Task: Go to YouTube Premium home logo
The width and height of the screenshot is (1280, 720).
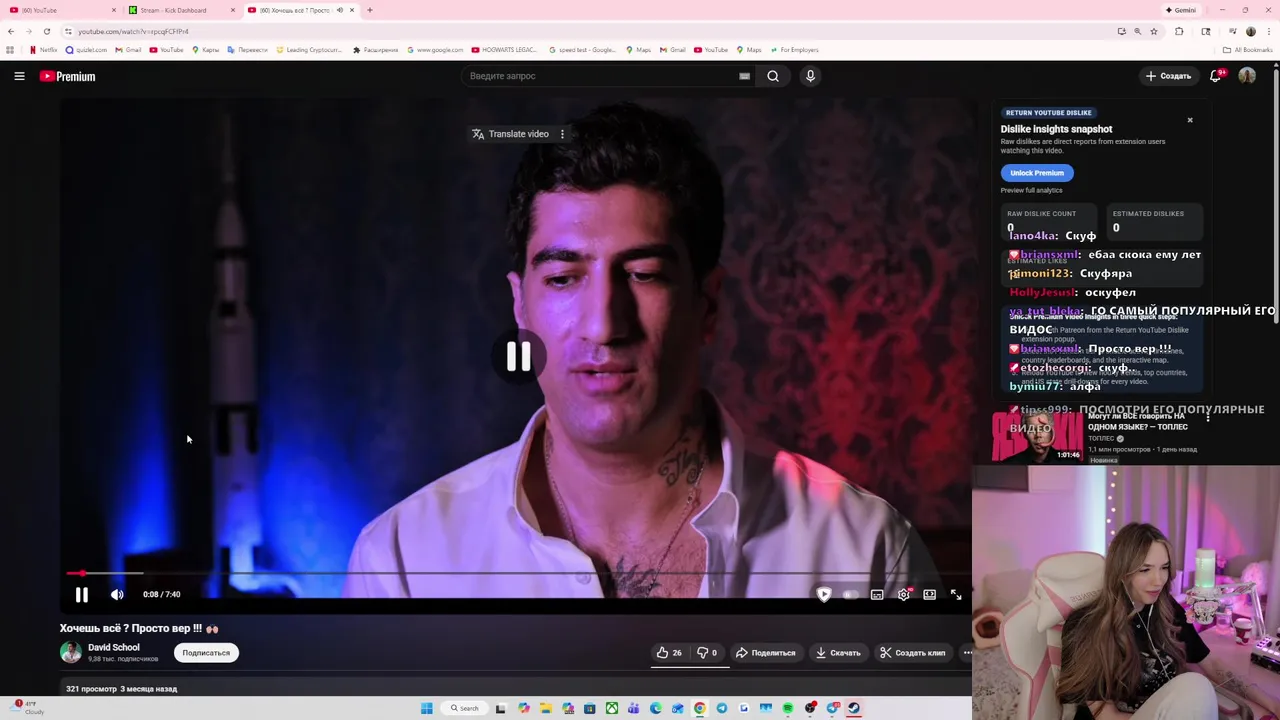Action: coord(67,76)
